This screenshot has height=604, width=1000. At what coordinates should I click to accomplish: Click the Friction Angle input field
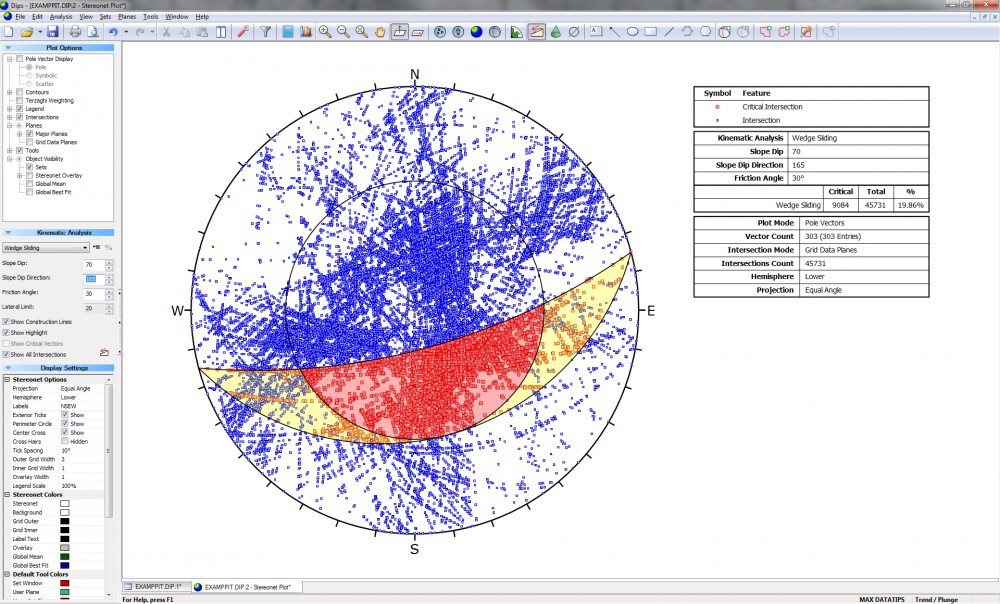94,293
